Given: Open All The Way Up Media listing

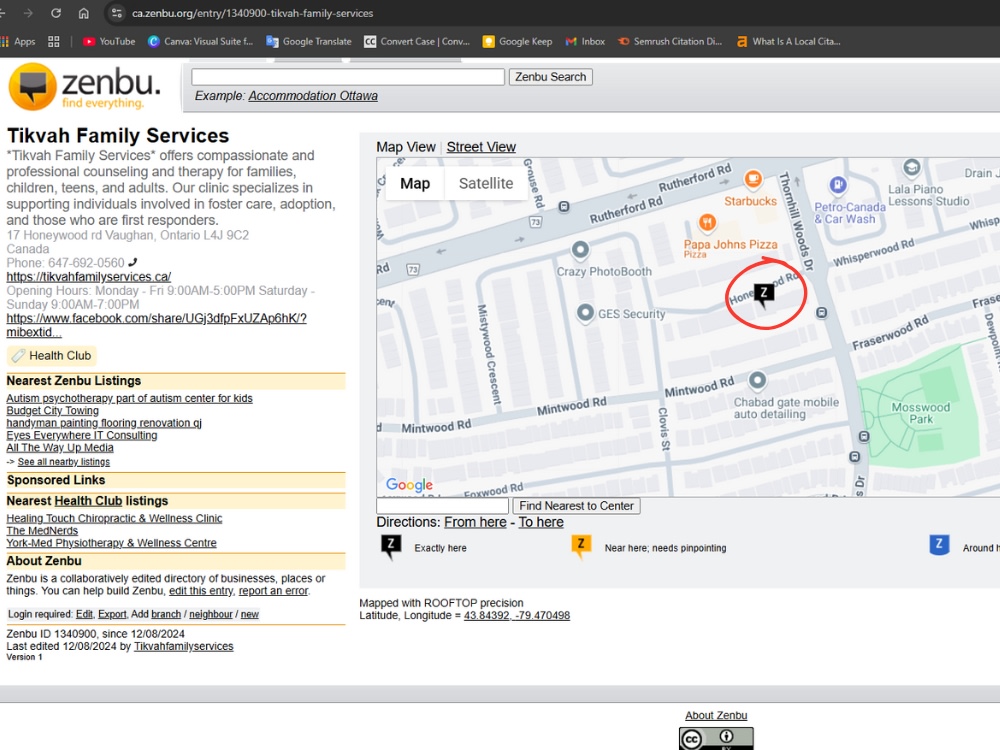Looking at the screenshot, I should pyautogui.click(x=60, y=448).
